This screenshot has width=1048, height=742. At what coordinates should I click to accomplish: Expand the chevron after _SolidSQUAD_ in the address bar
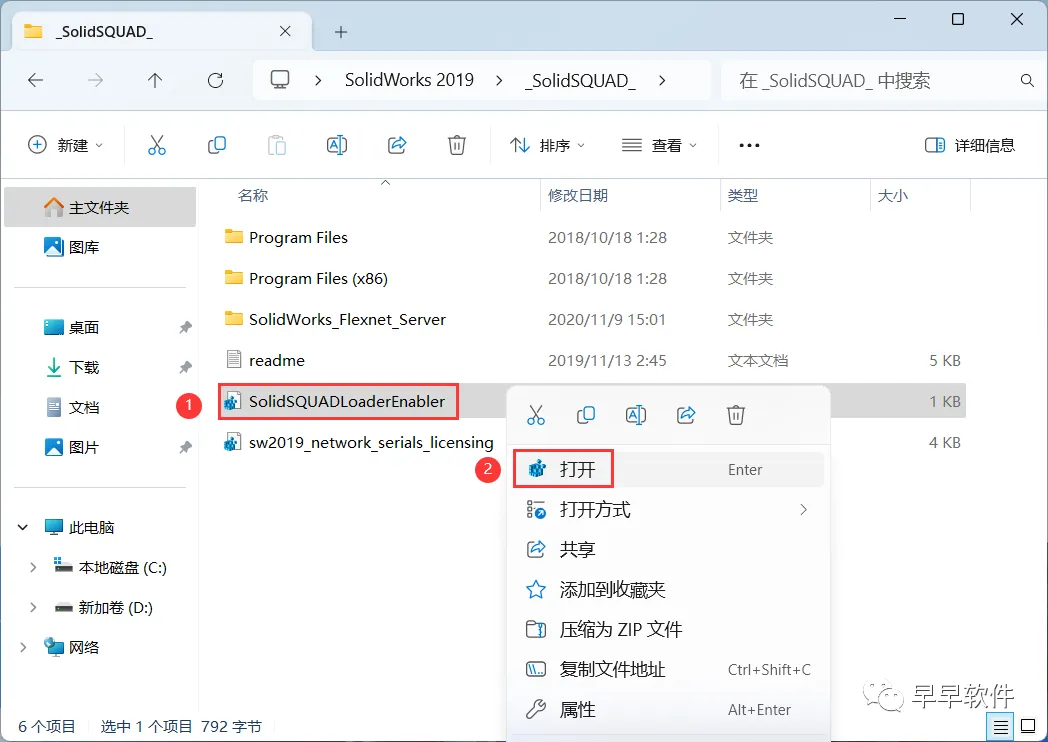[662, 81]
